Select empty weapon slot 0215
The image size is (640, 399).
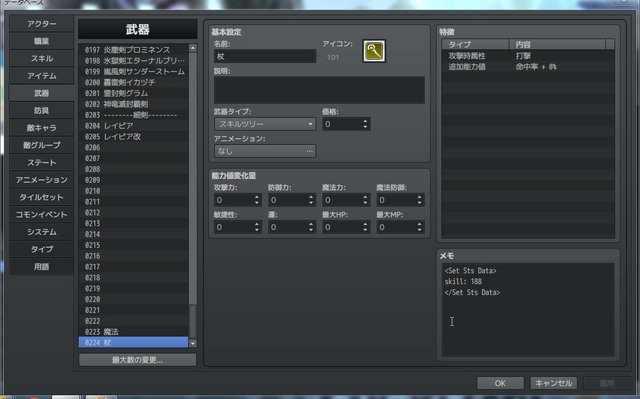tap(133, 245)
